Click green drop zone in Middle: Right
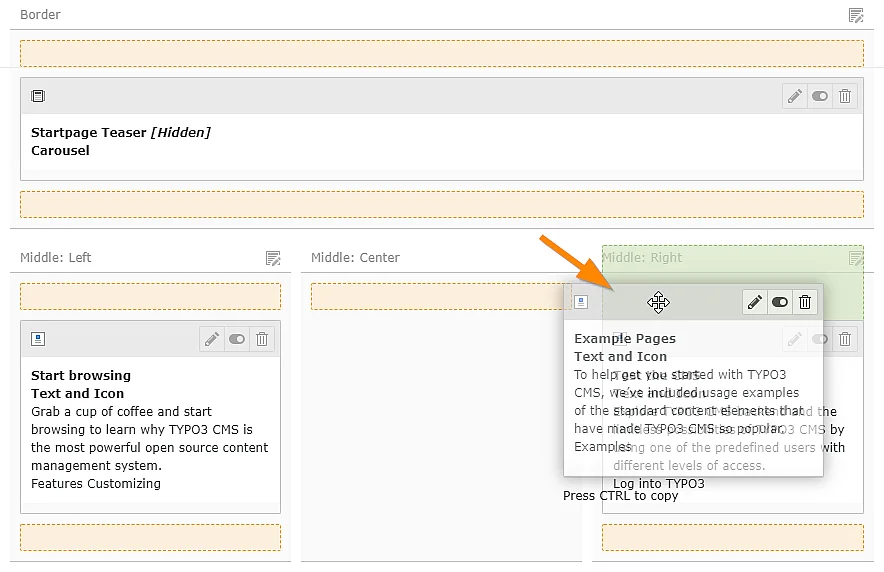884x572 pixels. click(840, 280)
